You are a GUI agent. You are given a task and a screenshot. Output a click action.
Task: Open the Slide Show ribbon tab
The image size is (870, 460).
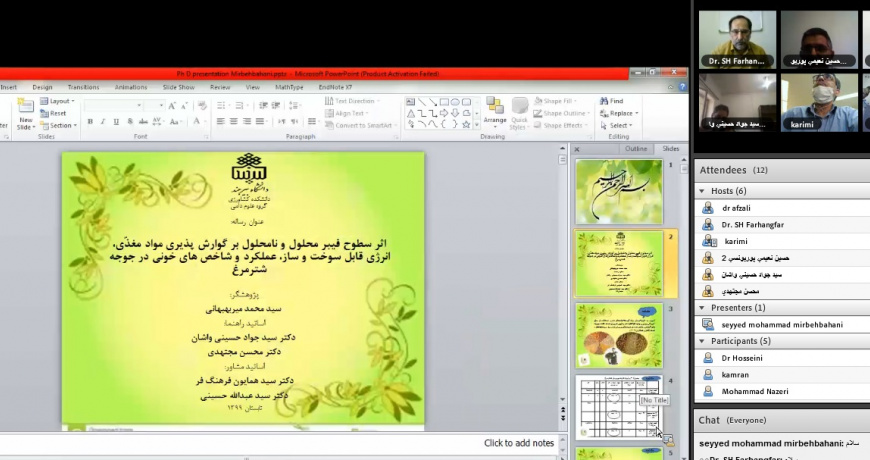[x=179, y=87]
